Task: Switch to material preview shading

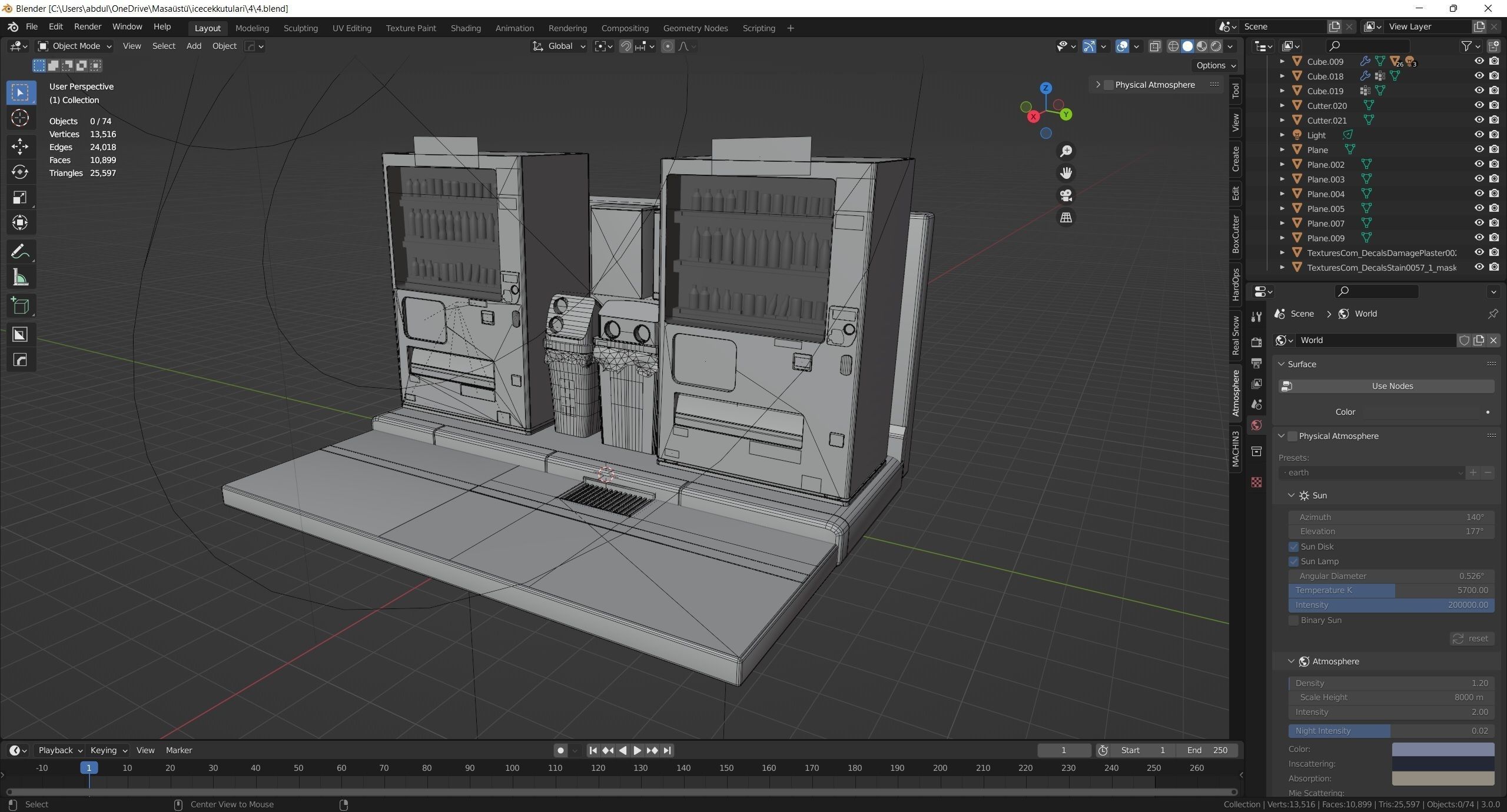Action: tap(1201, 46)
